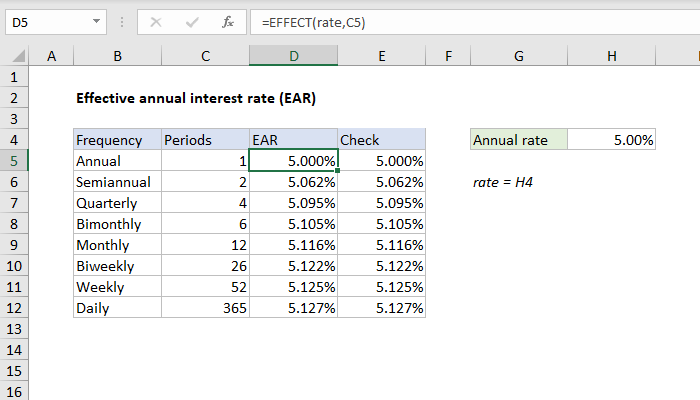Click the 'Periods' header cell
This screenshot has height=400, width=700.
pos(205,140)
